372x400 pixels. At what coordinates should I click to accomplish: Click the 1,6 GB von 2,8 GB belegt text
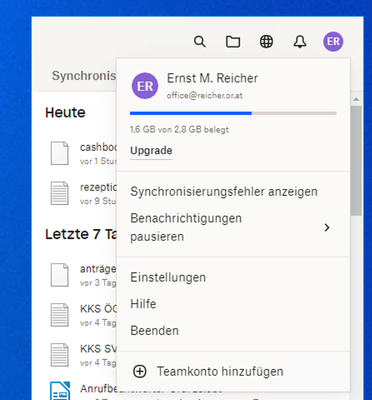(179, 130)
